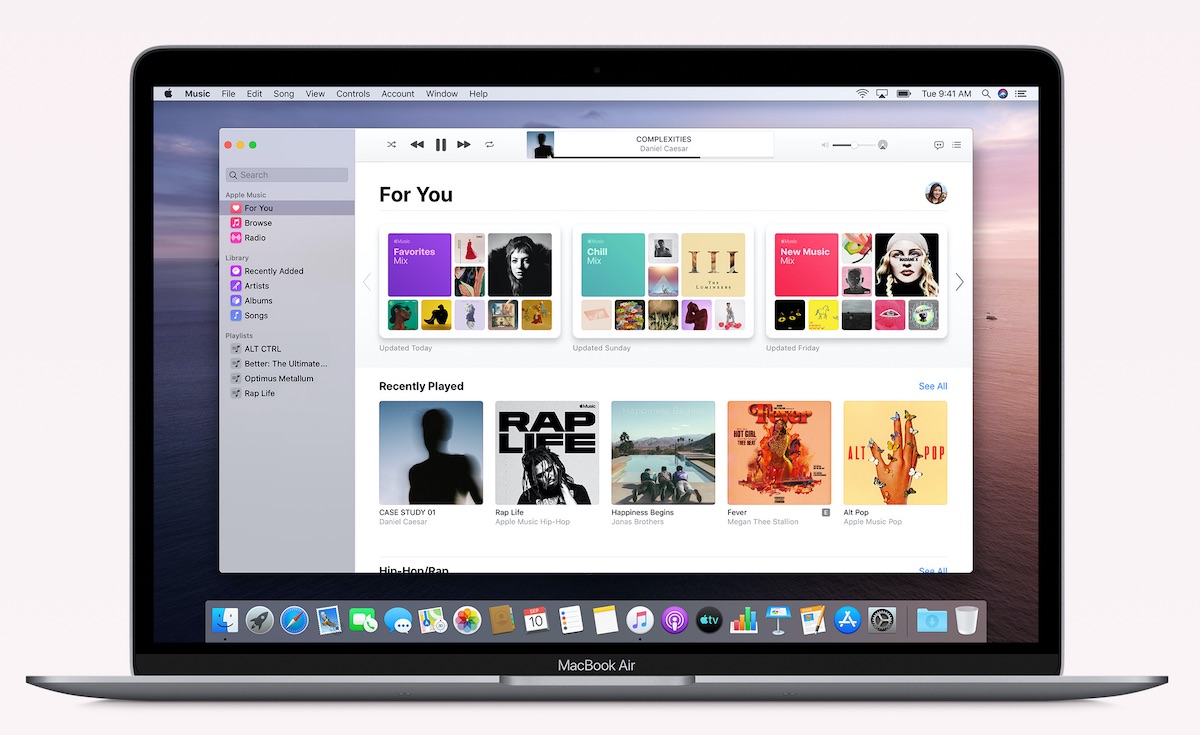
Task: Toggle repeat mode
Action: 490,145
